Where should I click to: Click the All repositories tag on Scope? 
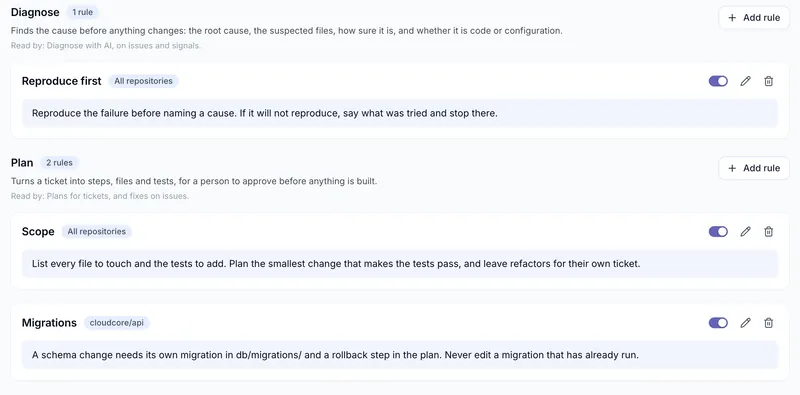[96, 232]
